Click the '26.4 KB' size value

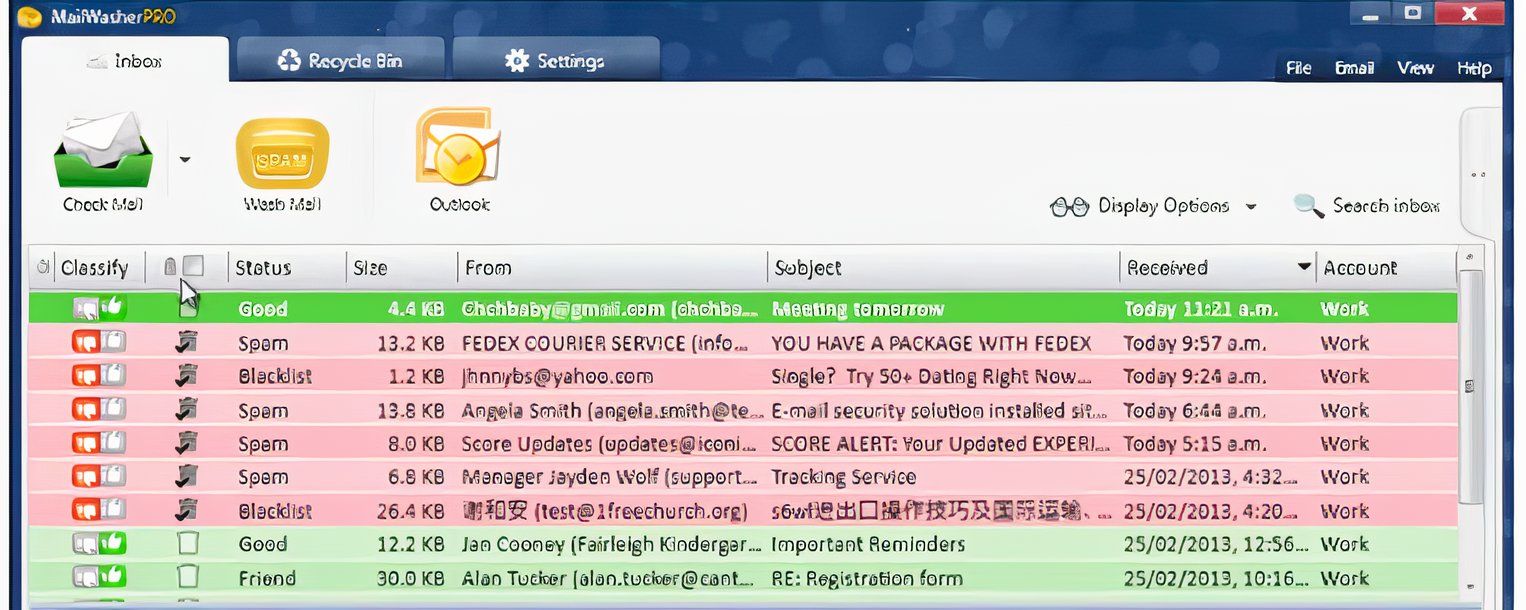tap(410, 511)
